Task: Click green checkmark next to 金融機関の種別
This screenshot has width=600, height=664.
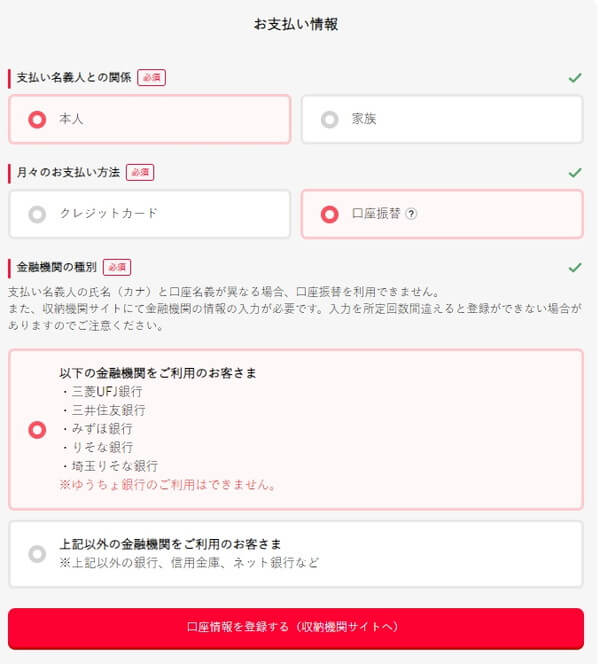Action: tap(575, 267)
